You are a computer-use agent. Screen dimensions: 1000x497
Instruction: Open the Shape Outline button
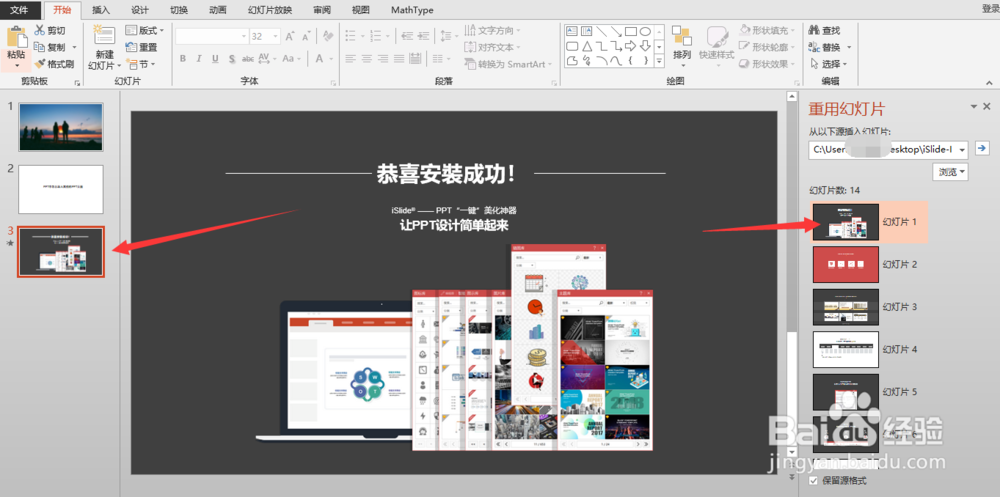pyautogui.click(x=767, y=47)
